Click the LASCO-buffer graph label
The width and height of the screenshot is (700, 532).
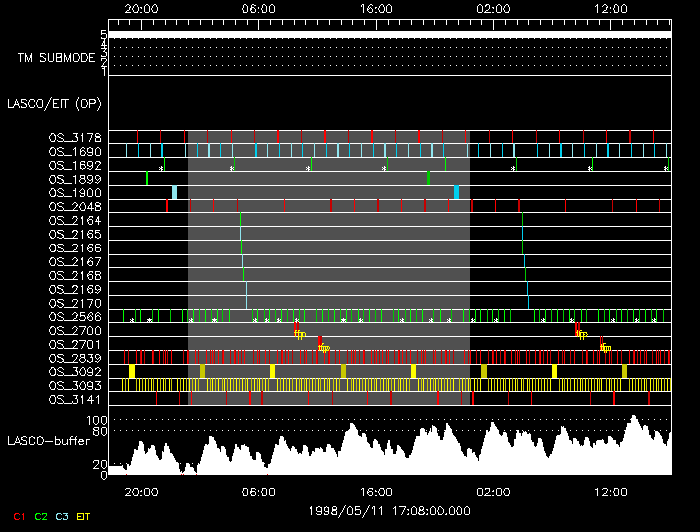(x=49, y=440)
